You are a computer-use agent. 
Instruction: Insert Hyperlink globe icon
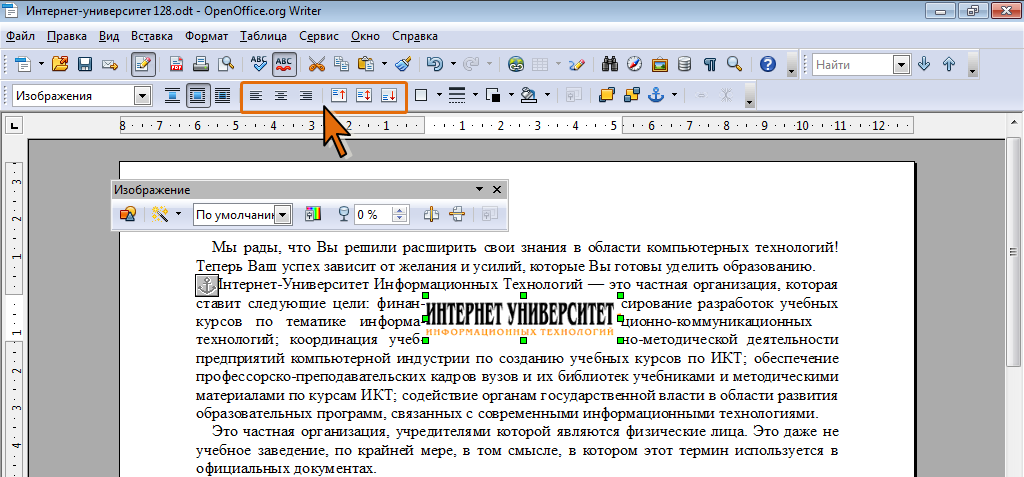(517, 64)
